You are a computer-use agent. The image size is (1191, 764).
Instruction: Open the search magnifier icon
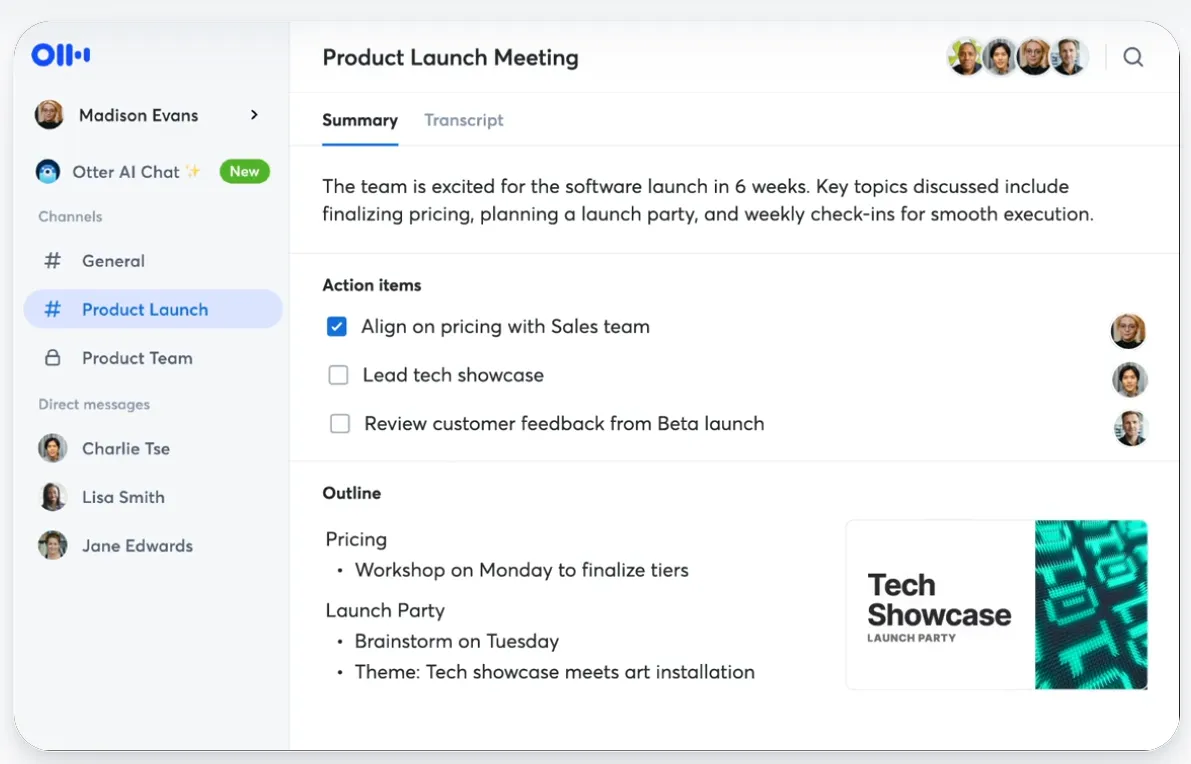(1133, 57)
